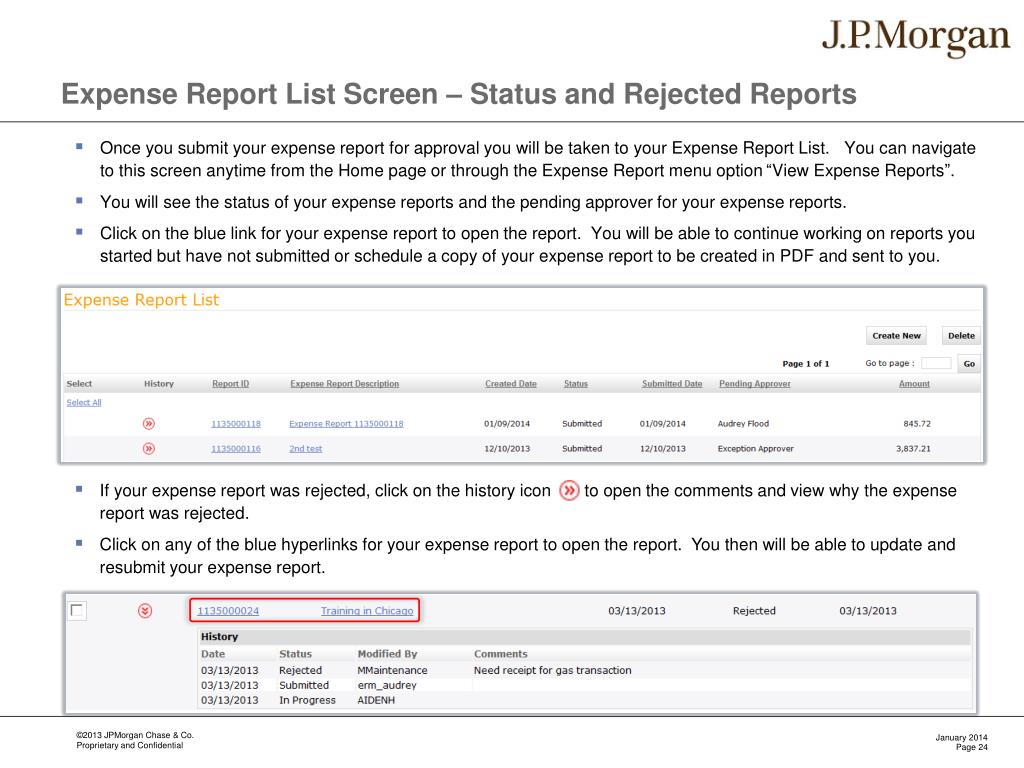Open report ID 1135000118 link

coord(235,424)
